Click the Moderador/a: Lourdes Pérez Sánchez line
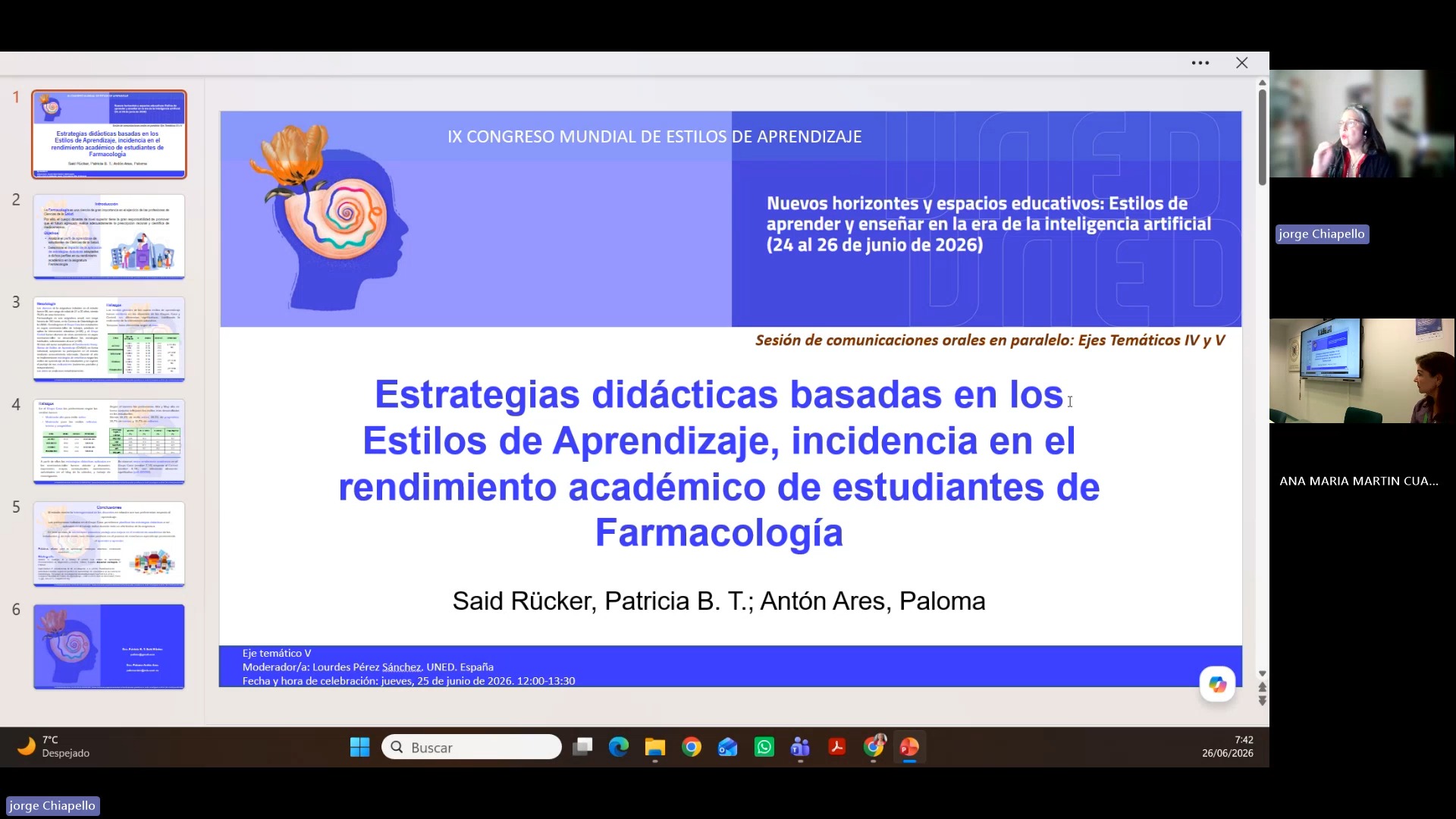Image resolution: width=1456 pixels, height=819 pixels. click(368, 667)
